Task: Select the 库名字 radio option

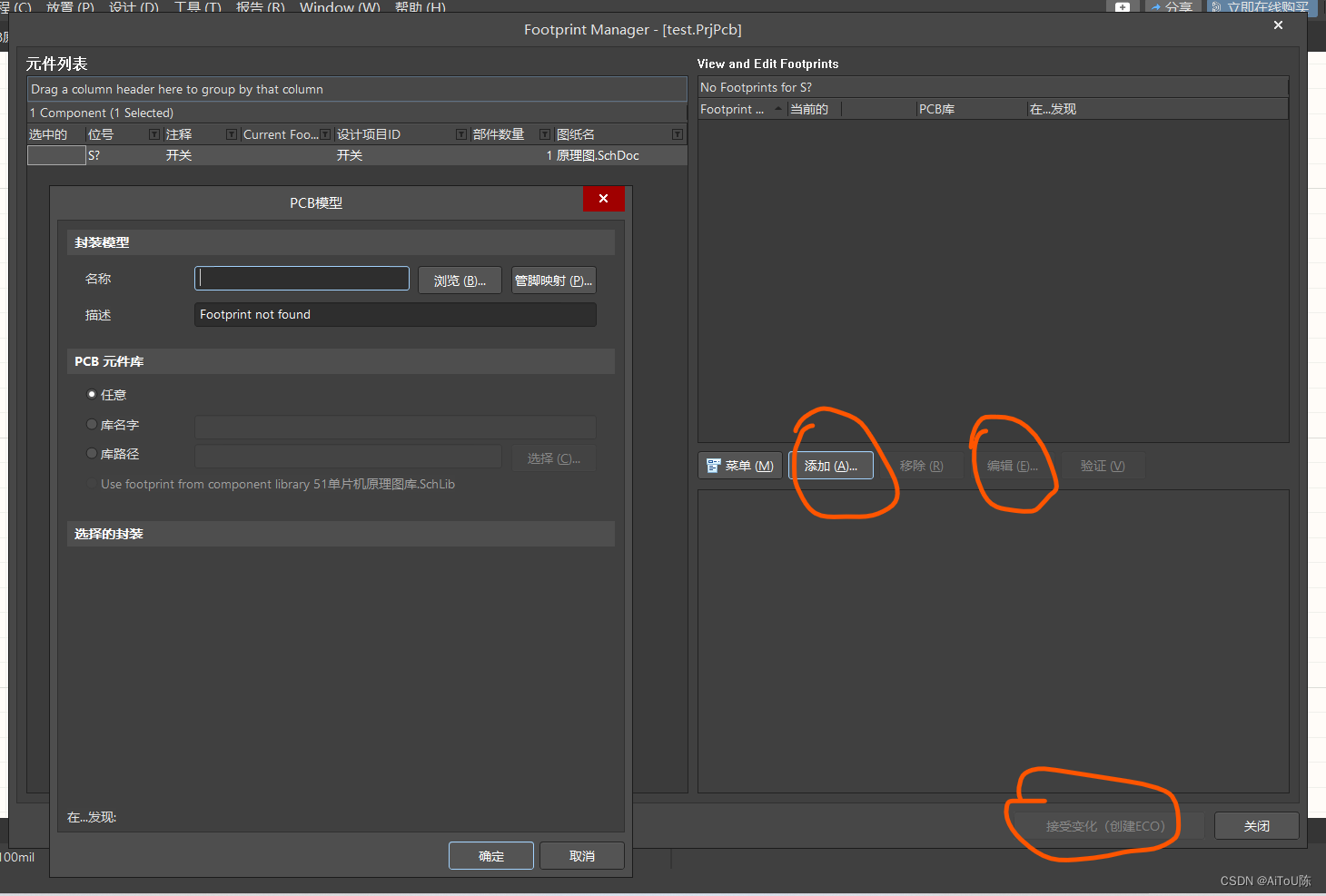Action: [x=92, y=424]
